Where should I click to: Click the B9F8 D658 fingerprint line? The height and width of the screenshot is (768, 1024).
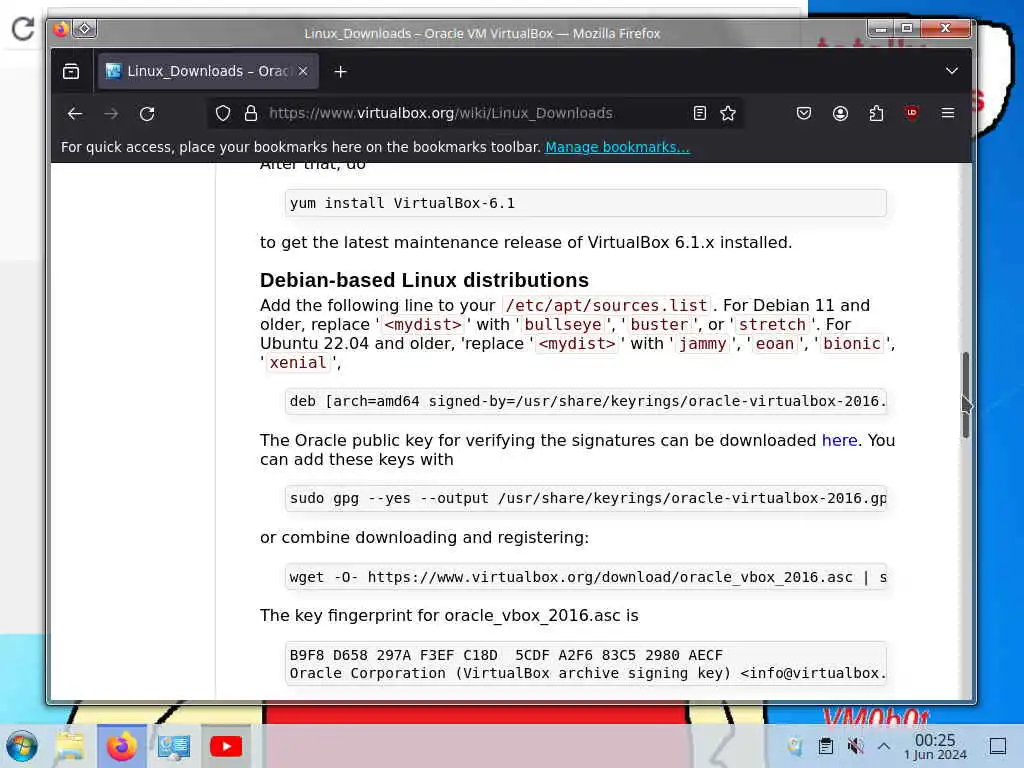coord(506,655)
